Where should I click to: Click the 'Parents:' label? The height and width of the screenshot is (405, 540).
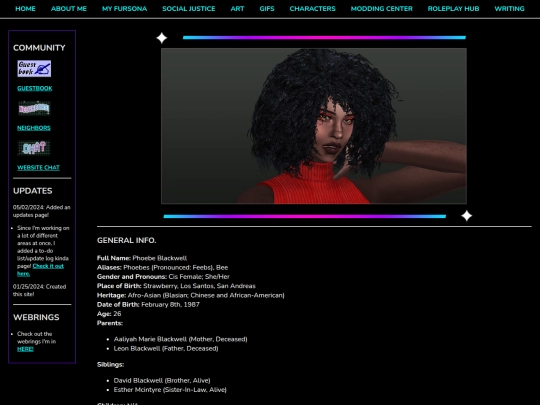pos(110,323)
